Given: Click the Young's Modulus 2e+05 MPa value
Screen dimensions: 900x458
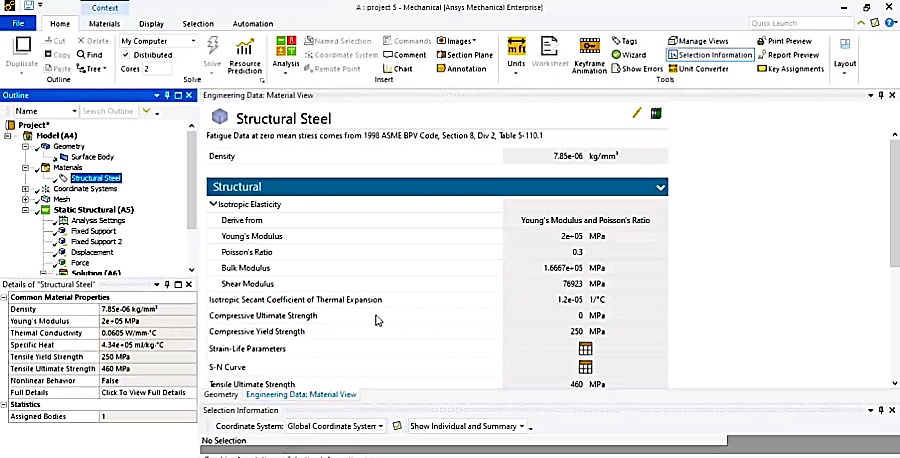Looking at the screenshot, I should pyautogui.click(x=583, y=236).
